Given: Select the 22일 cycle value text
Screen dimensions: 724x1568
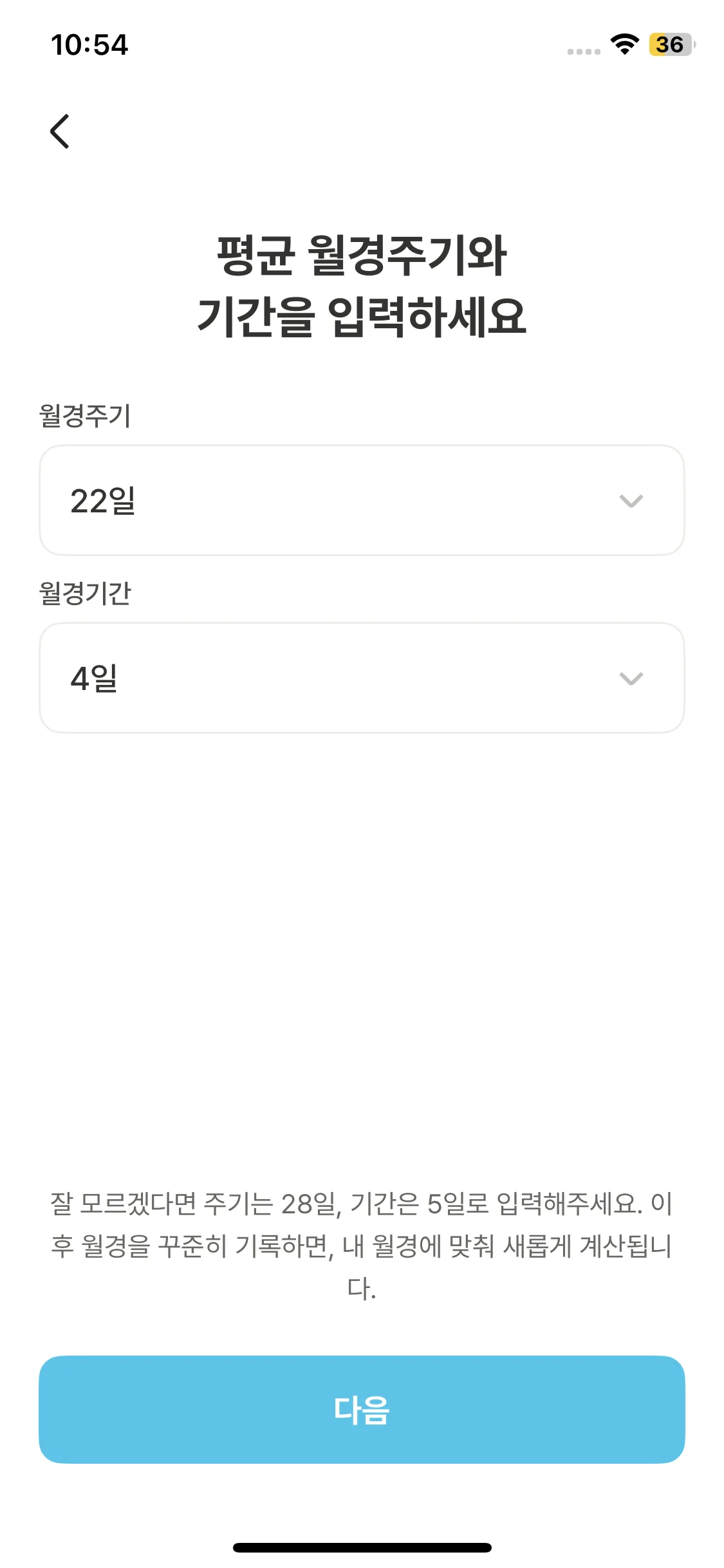Looking at the screenshot, I should coord(103,501).
